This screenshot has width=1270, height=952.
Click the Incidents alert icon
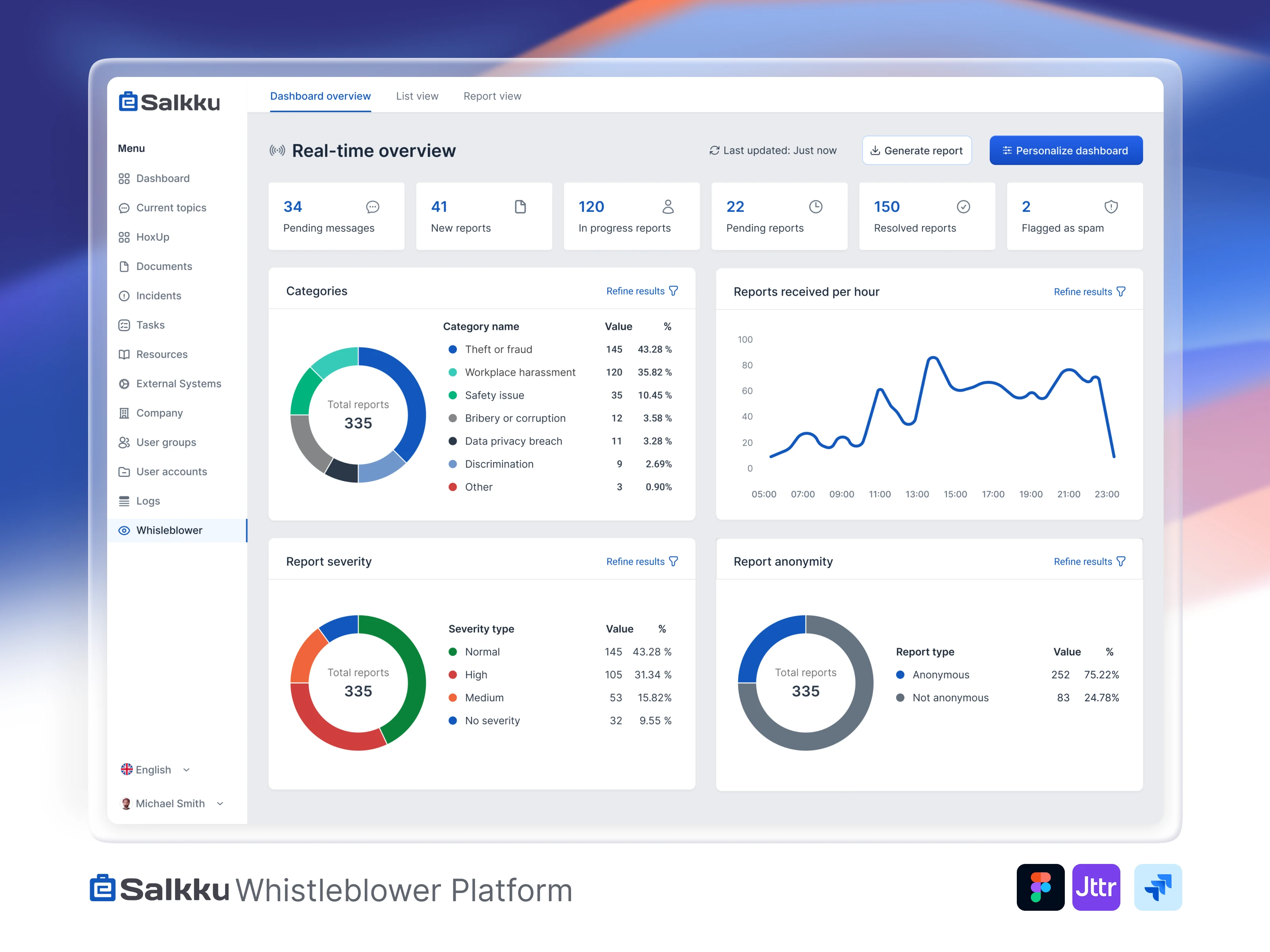point(124,296)
